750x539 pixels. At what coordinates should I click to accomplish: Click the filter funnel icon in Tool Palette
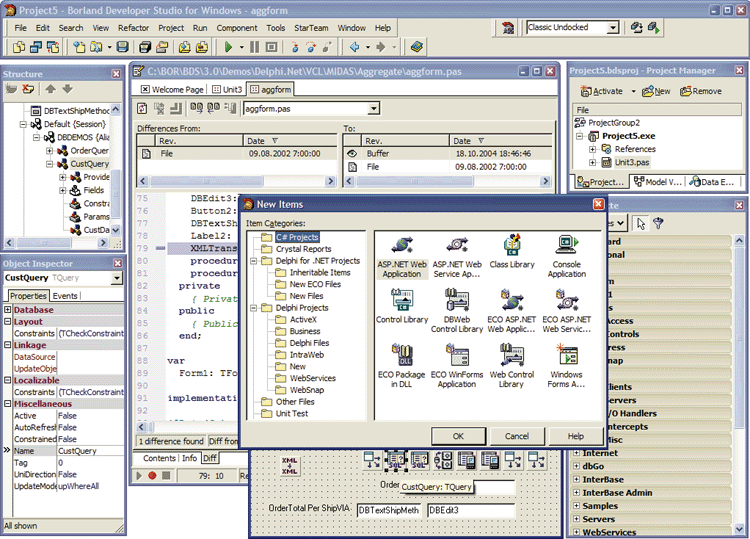[x=658, y=223]
